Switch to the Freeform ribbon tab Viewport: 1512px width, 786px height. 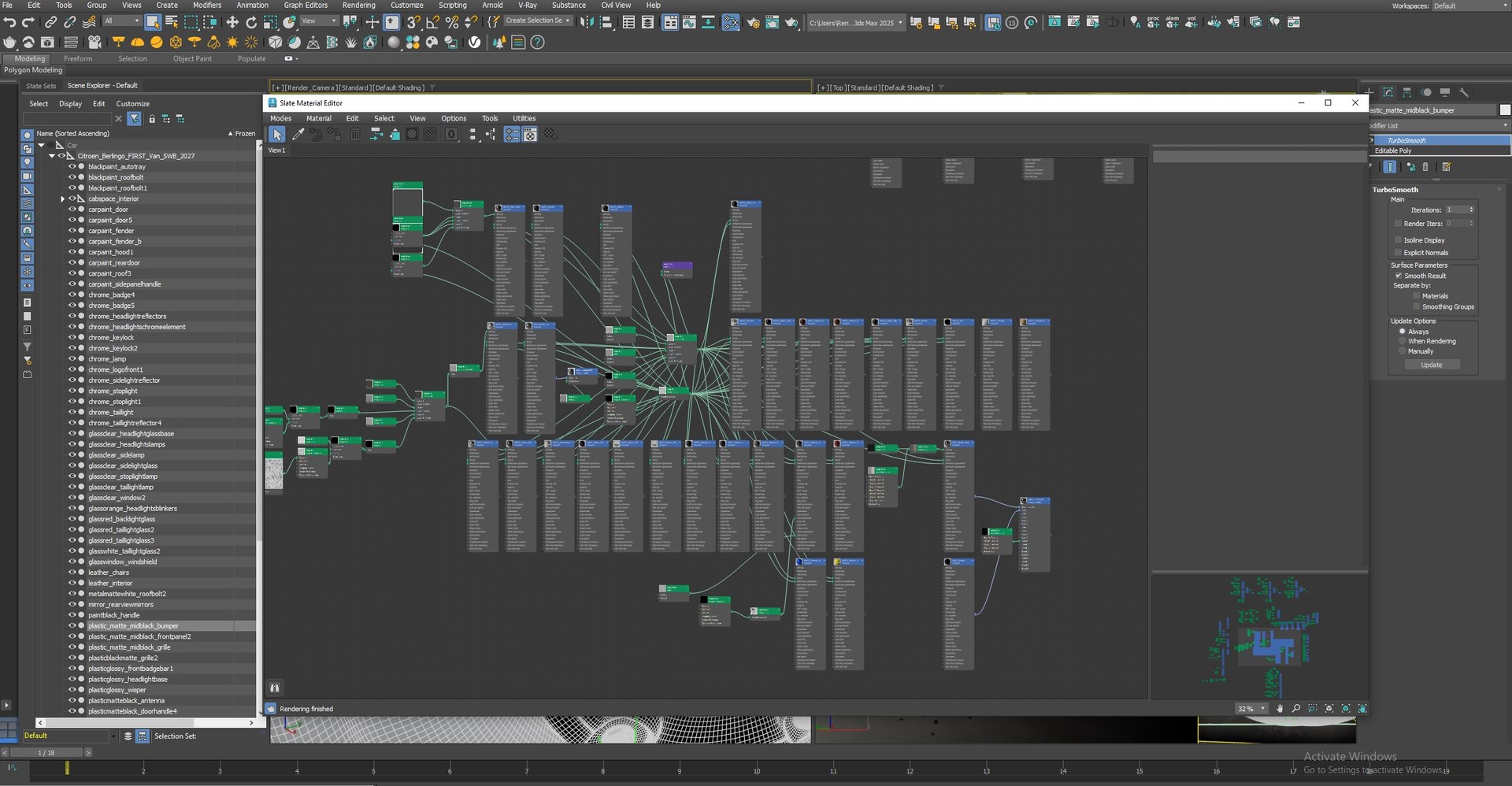click(x=78, y=59)
